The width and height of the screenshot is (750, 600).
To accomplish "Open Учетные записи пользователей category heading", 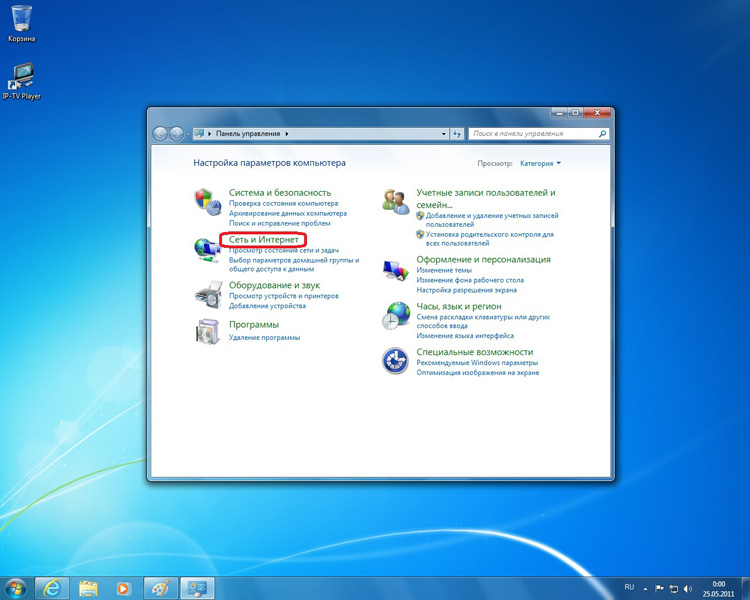I will point(485,199).
